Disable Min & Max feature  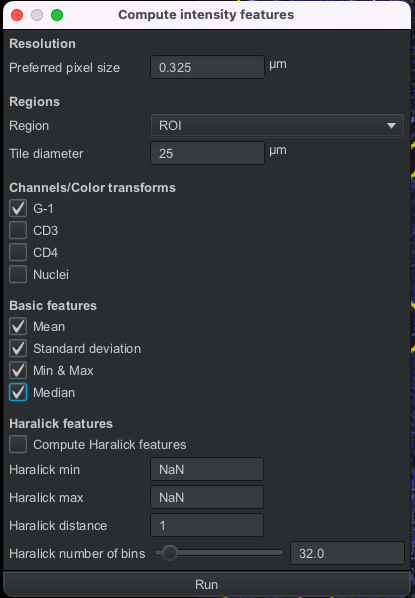(x=18, y=371)
